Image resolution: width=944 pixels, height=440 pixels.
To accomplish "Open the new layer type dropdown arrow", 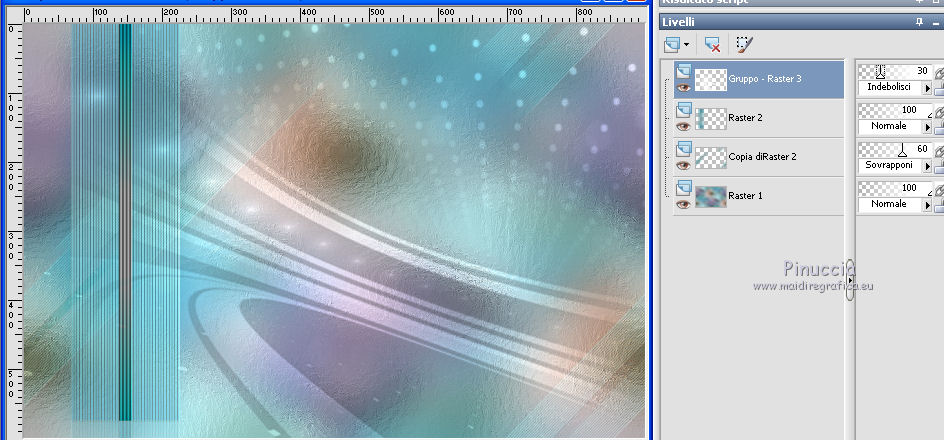I will click(686, 45).
